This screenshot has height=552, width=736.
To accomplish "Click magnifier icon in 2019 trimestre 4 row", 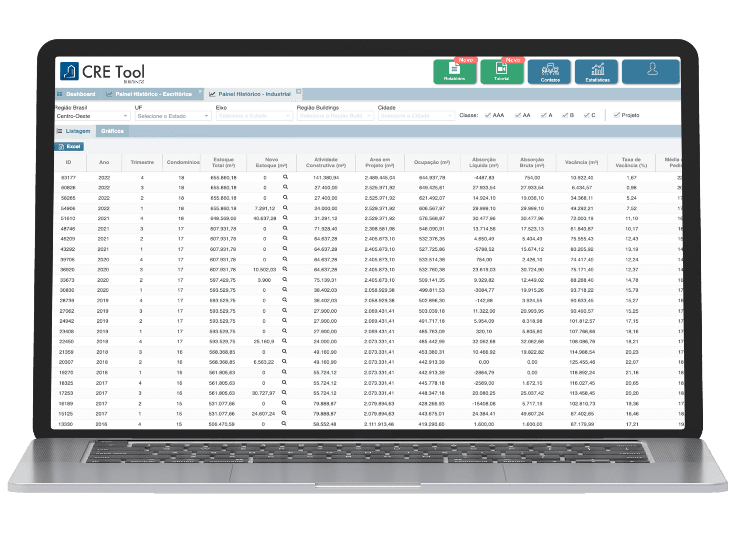I will tap(284, 300).
